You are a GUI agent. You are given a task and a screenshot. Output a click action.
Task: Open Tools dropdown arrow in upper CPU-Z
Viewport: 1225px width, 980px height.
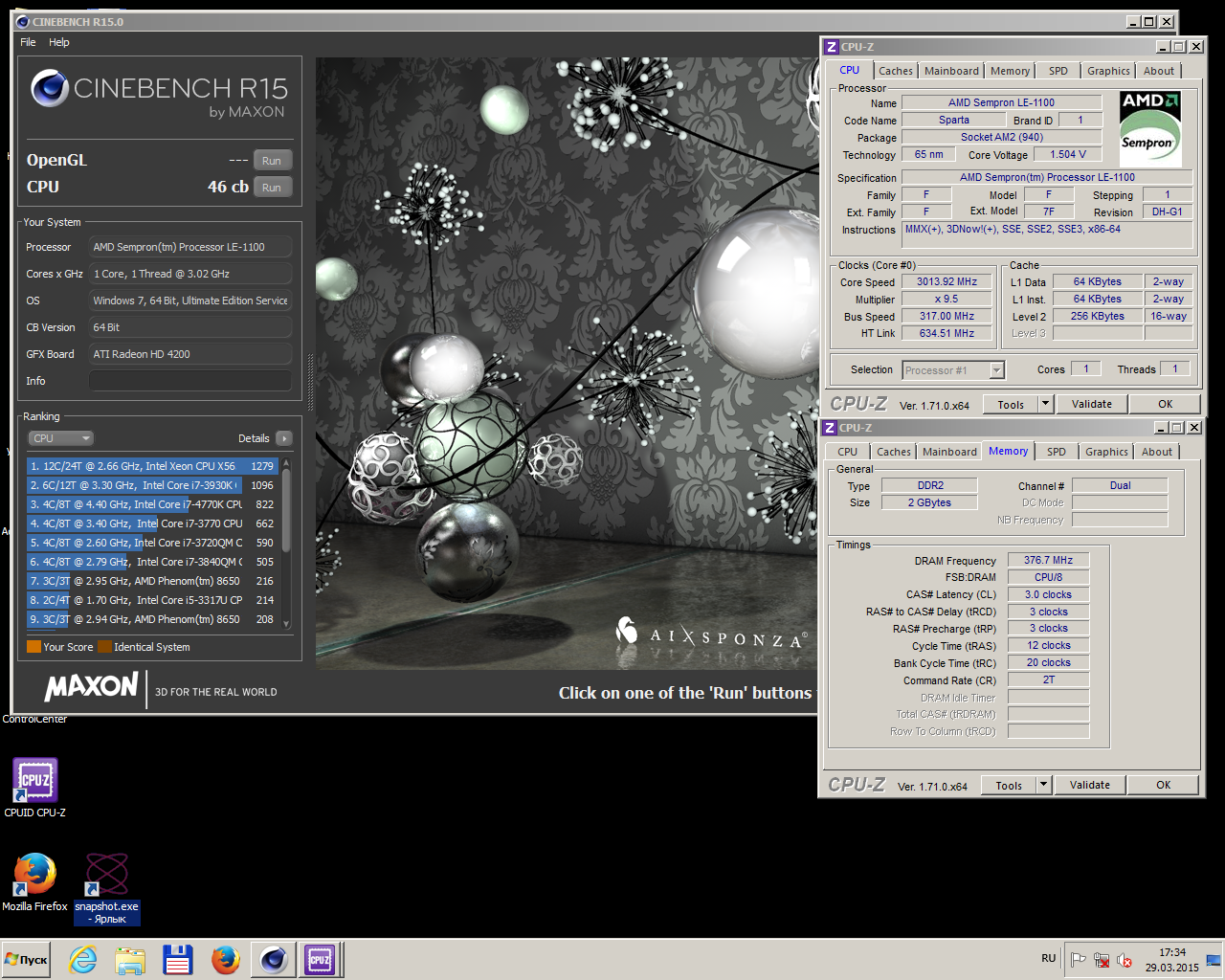point(1046,405)
